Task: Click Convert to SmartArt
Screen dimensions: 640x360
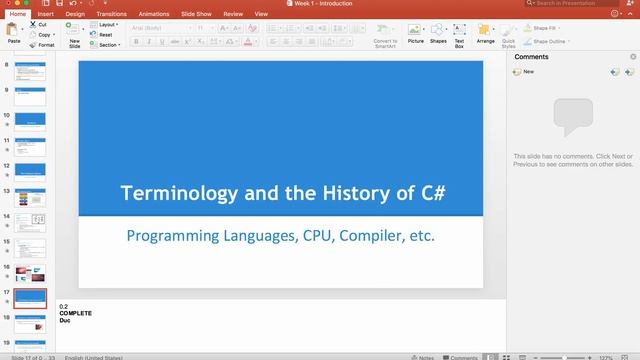Action: (x=385, y=36)
